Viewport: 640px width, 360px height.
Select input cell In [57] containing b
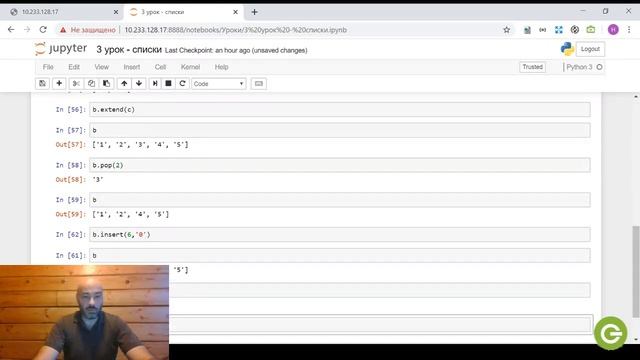tap(340, 130)
